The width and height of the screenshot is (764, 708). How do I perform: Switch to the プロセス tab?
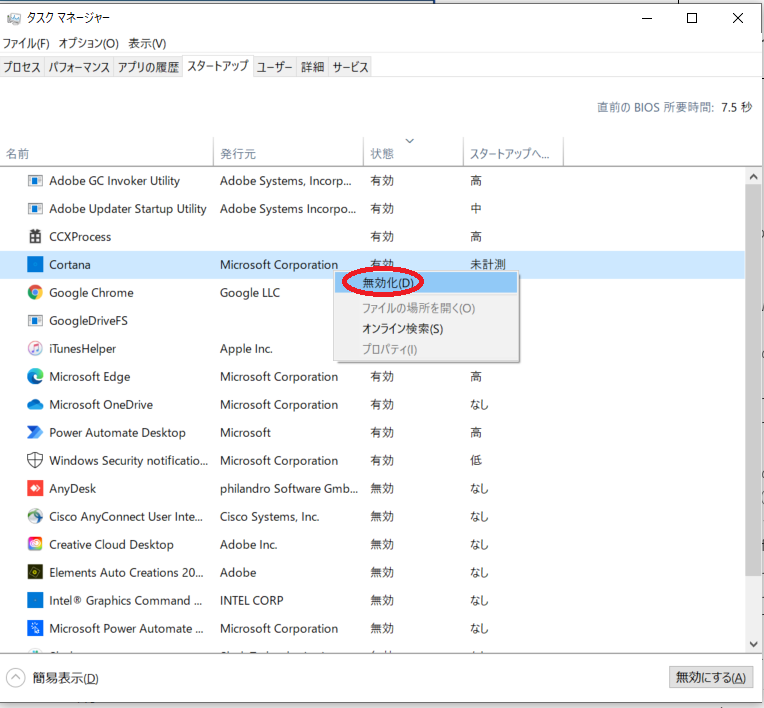click(22, 67)
